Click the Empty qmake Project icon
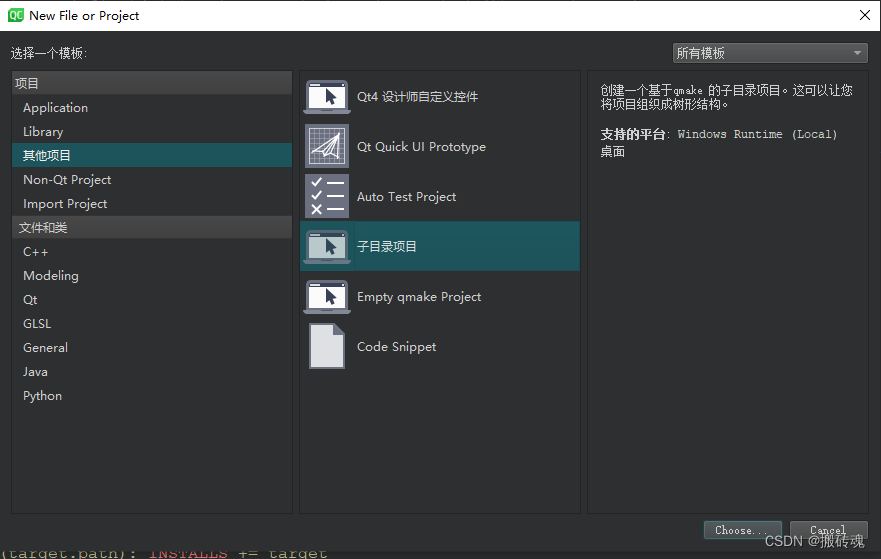The height and width of the screenshot is (559, 881). (327, 297)
